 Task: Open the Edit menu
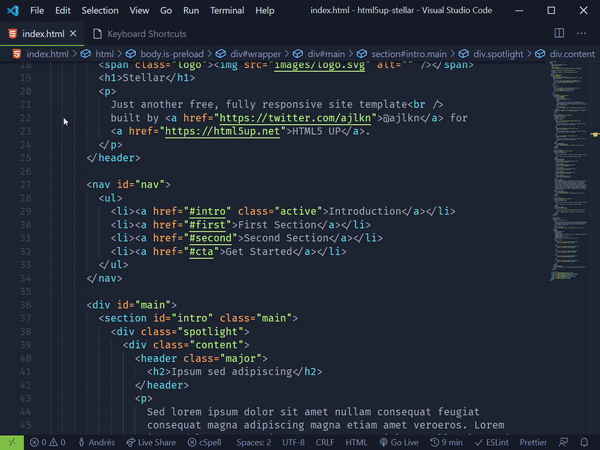pyautogui.click(x=62, y=10)
